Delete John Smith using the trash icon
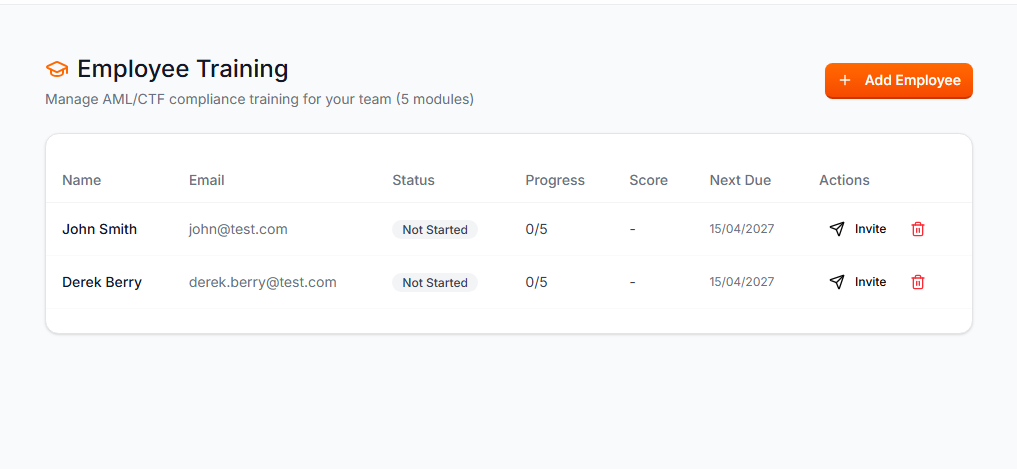 [918, 229]
